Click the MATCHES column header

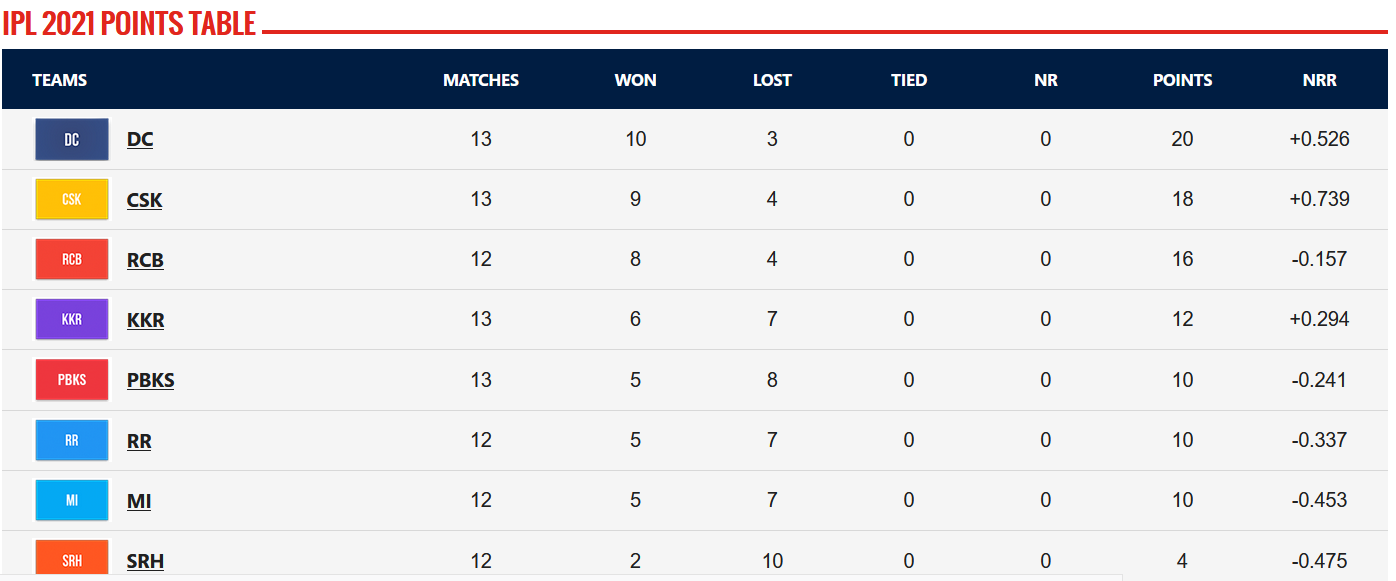pos(481,80)
